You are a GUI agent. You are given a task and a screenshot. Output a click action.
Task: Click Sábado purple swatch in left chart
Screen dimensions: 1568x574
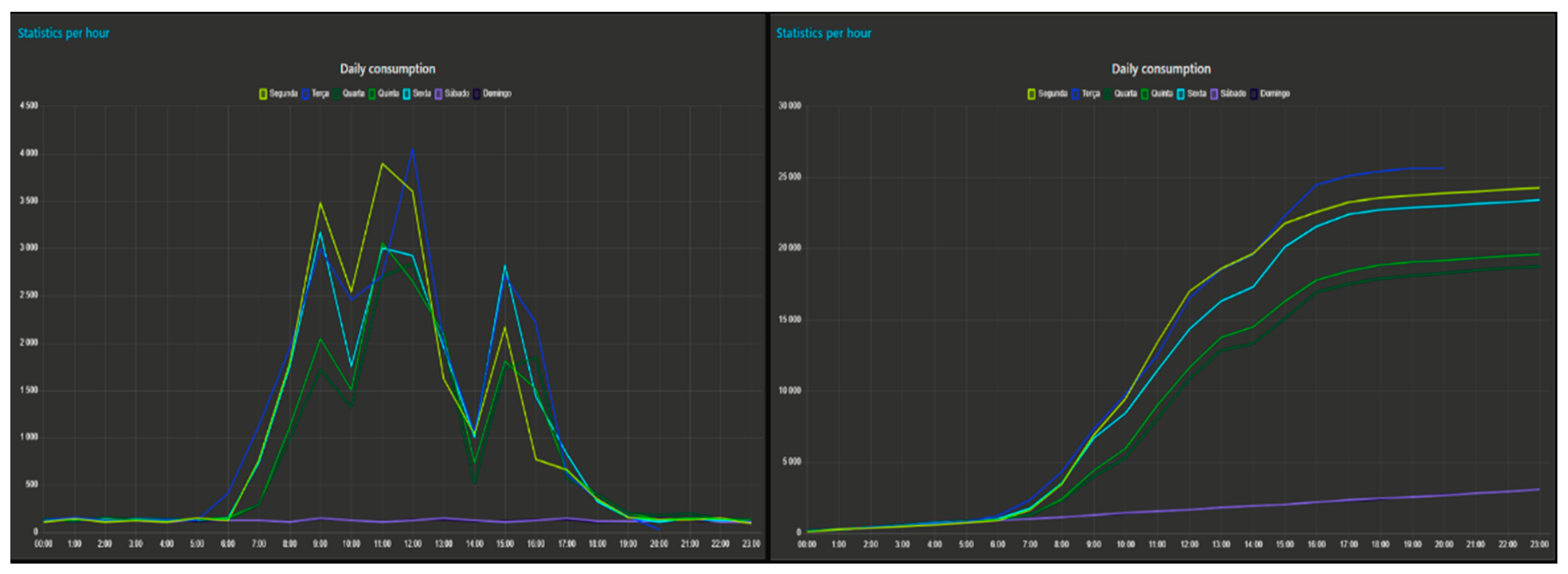tap(439, 94)
